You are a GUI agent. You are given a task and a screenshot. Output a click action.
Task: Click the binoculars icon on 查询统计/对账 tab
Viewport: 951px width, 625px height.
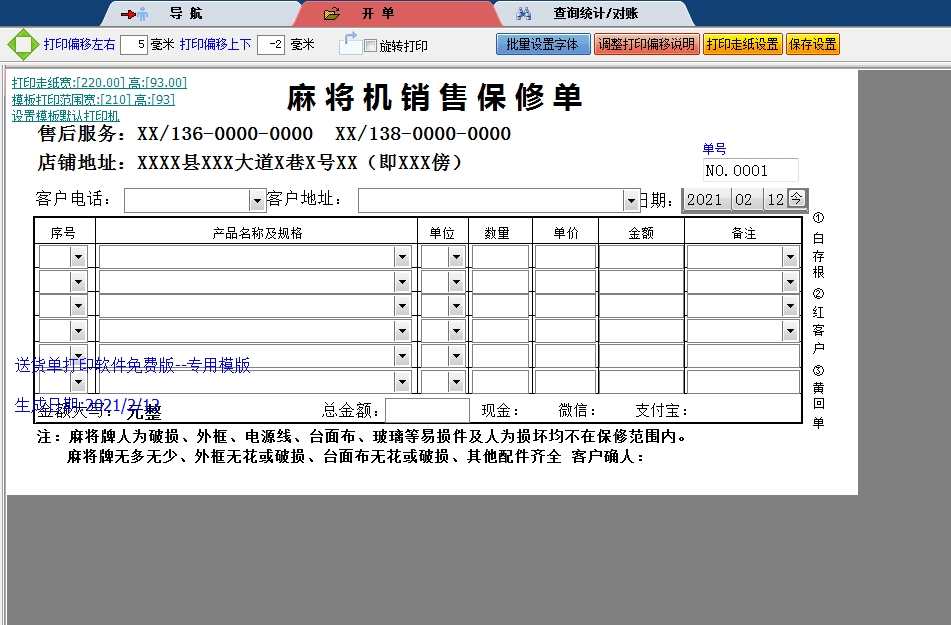click(524, 14)
